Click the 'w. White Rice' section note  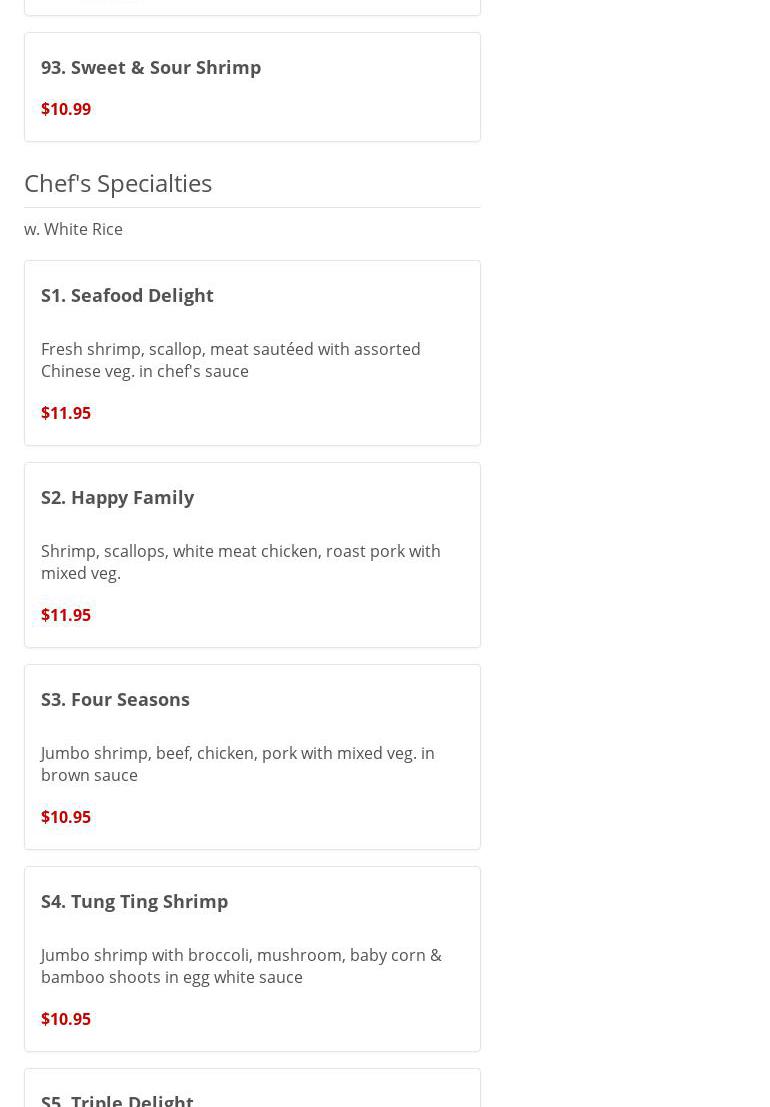73,229
